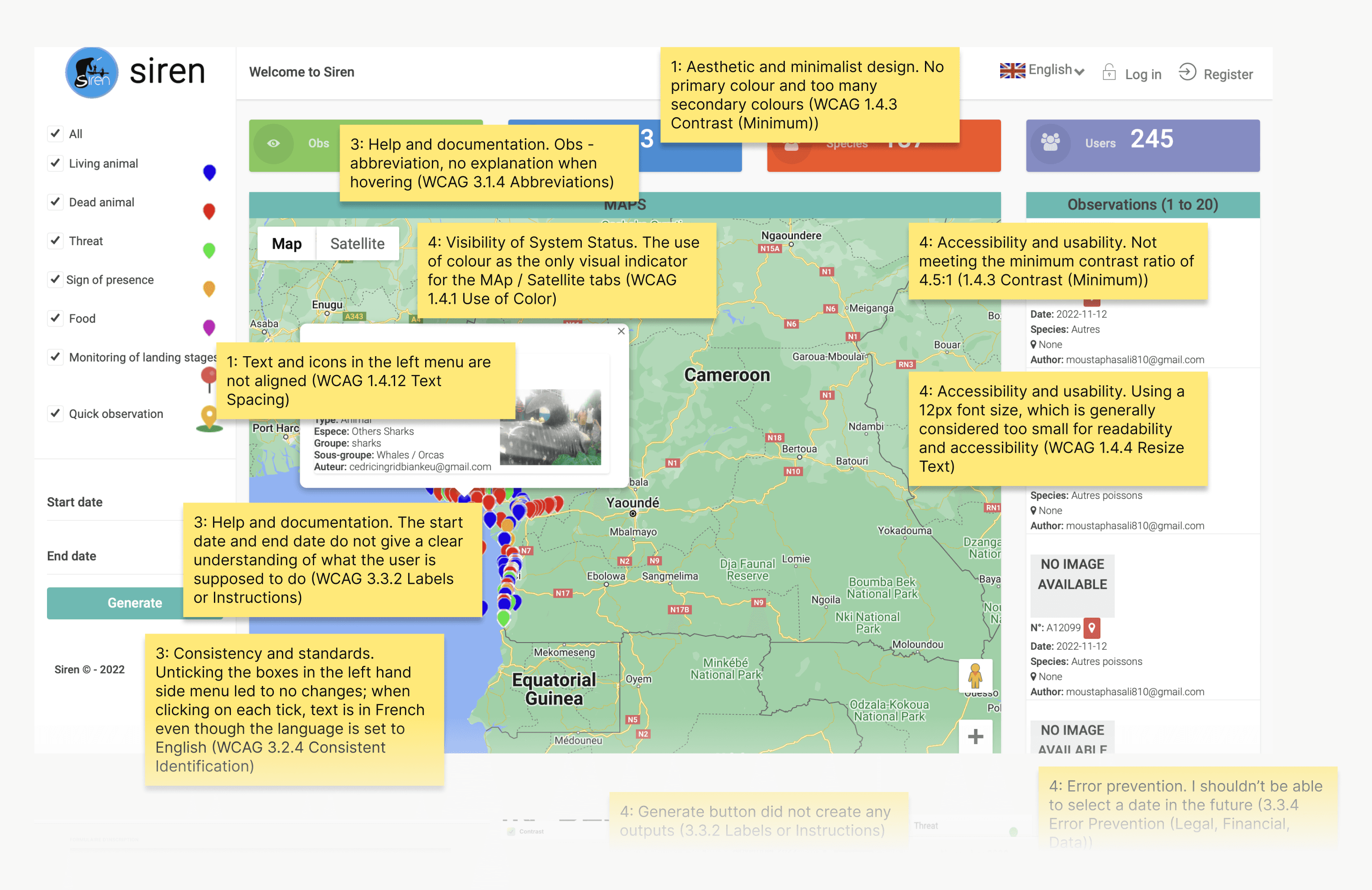The height and width of the screenshot is (890, 1372).
Task: Click the "Ebolowa" city label
Action: pyautogui.click(x=606, y=576)
